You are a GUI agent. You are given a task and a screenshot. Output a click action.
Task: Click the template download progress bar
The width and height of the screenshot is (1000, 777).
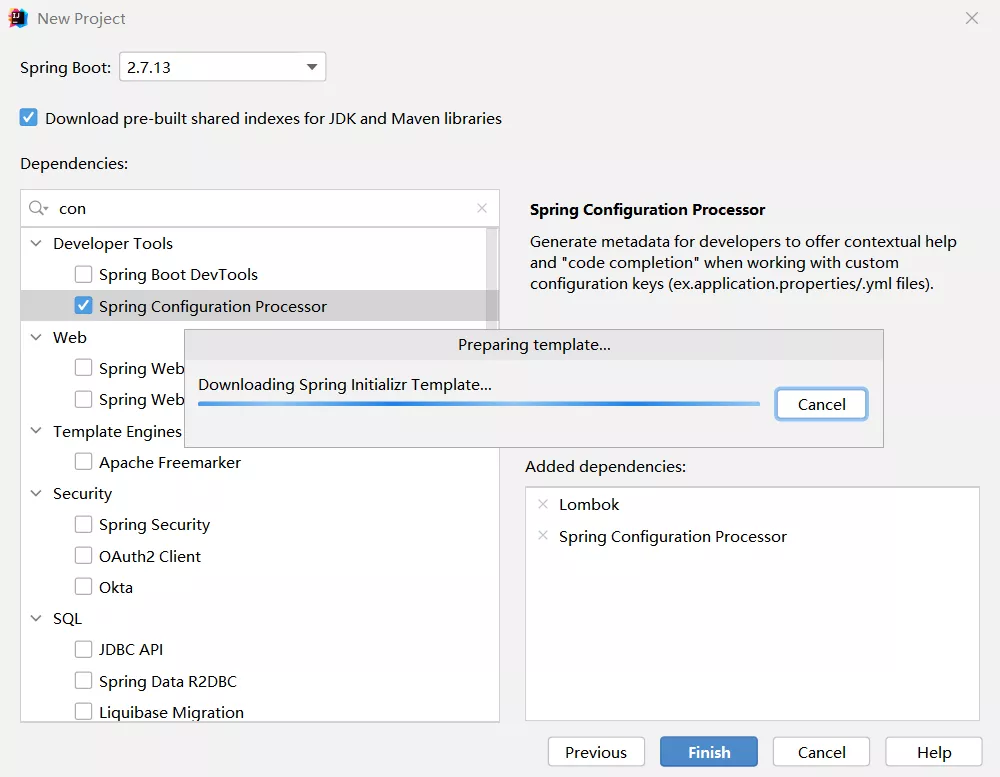[x=479, y=404]
